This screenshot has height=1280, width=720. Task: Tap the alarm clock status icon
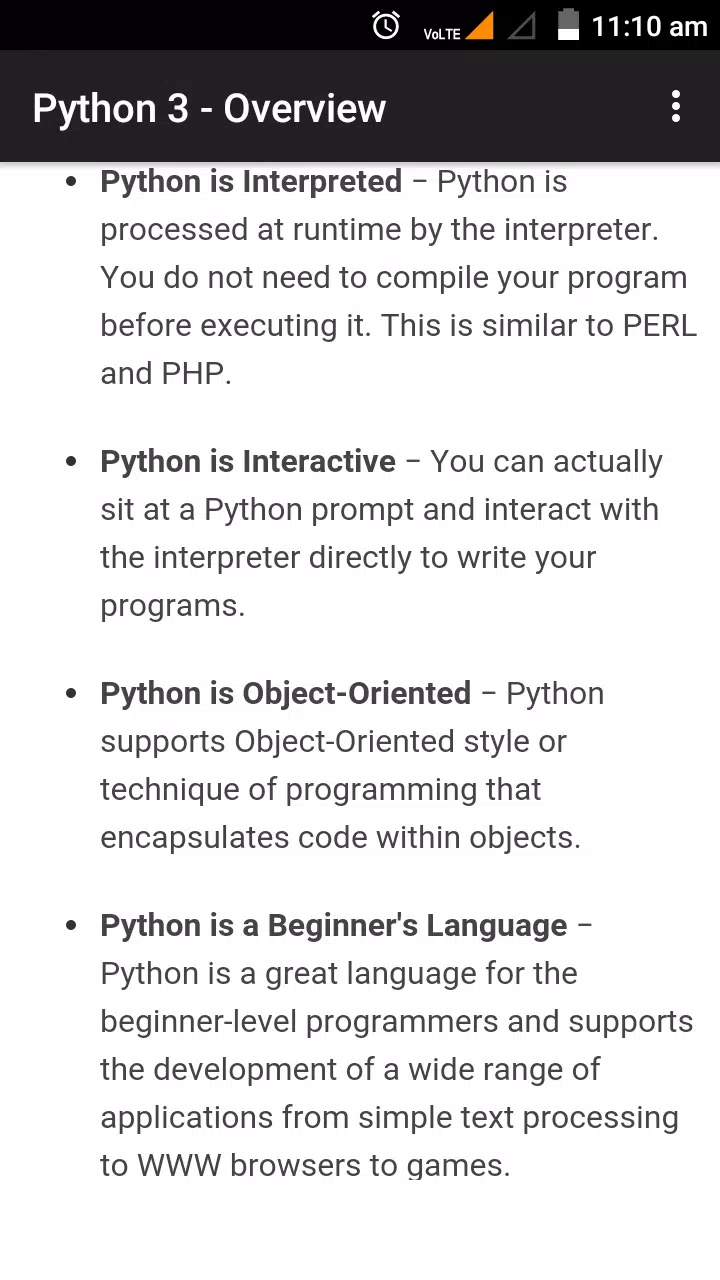click(386, 26)
